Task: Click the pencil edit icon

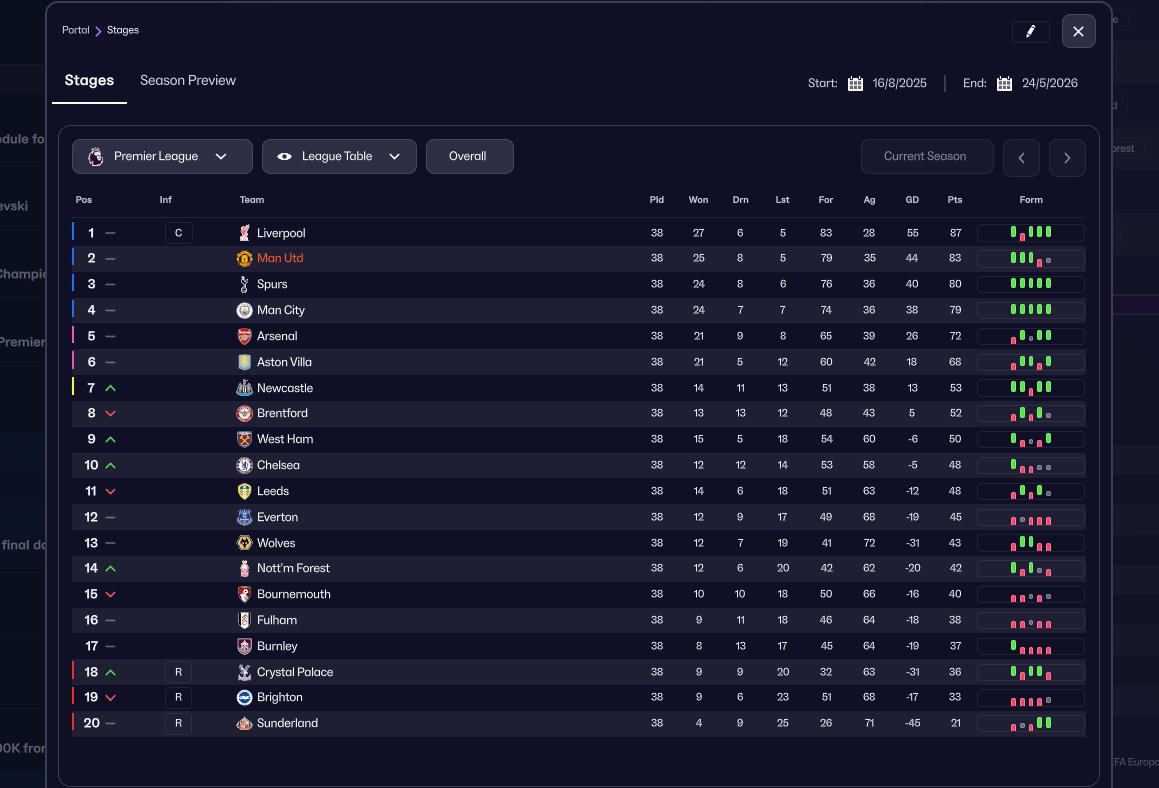Action: pyautogui.click(x=1030, y=32)
